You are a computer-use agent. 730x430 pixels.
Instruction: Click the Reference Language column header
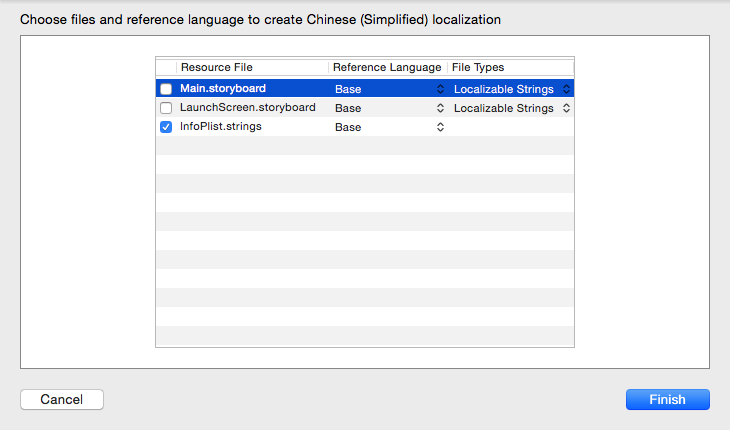tap(387, 67)
